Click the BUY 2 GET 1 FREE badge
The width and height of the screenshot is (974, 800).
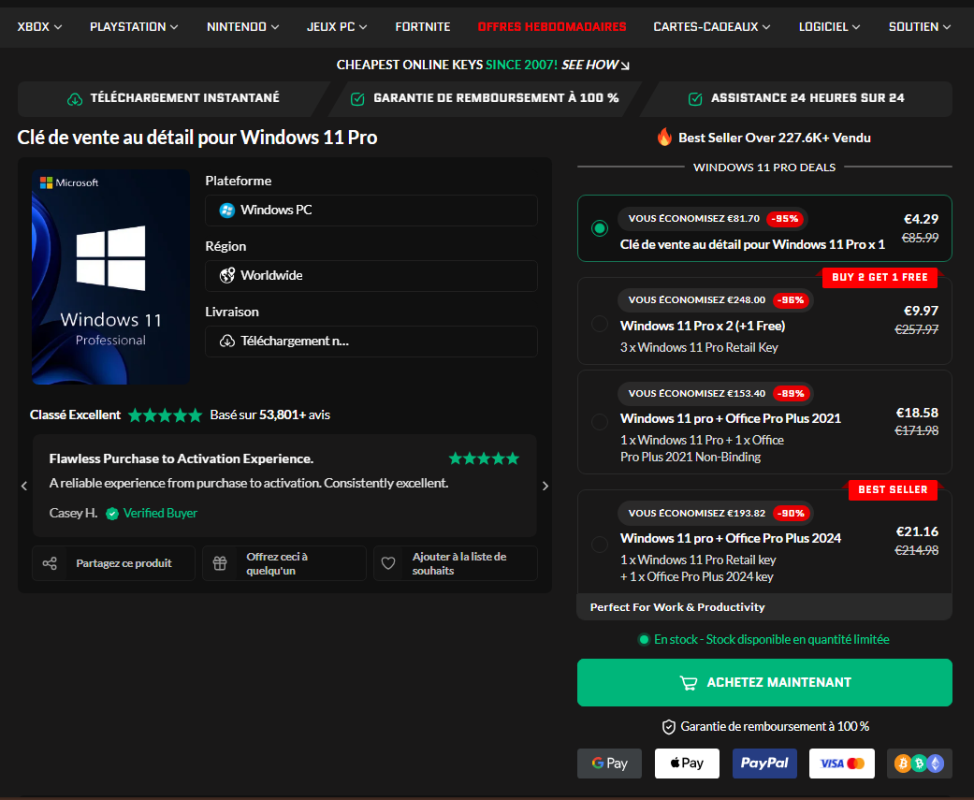[880, 277]
